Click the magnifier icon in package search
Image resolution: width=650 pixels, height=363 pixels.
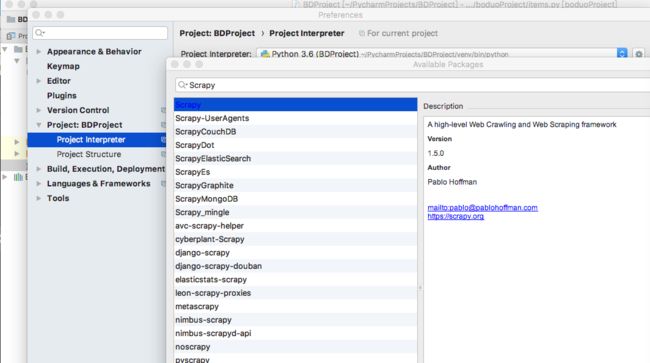click(x=182, y=85)
